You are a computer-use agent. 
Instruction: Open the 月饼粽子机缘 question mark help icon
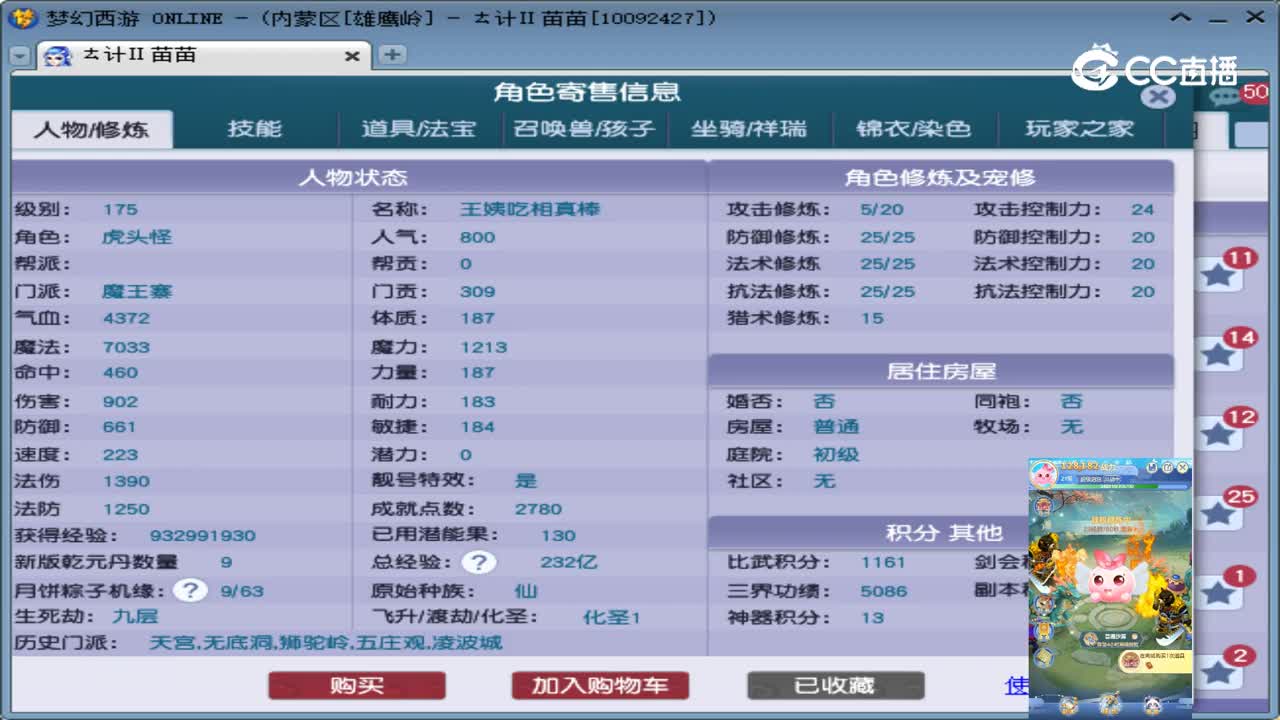click(x=190, y=589)
